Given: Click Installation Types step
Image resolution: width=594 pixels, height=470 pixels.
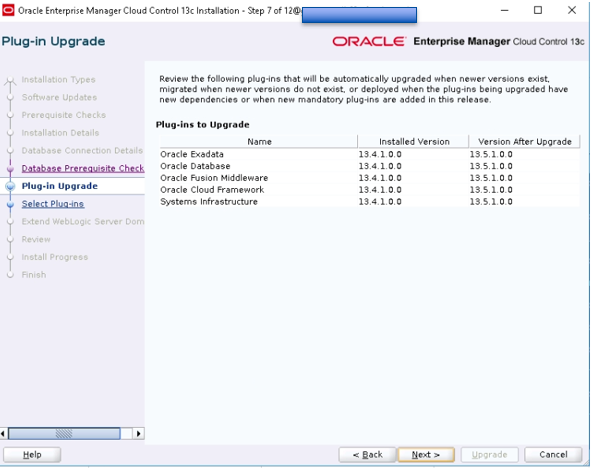Looking at the screenshot, I should point(58,80).
